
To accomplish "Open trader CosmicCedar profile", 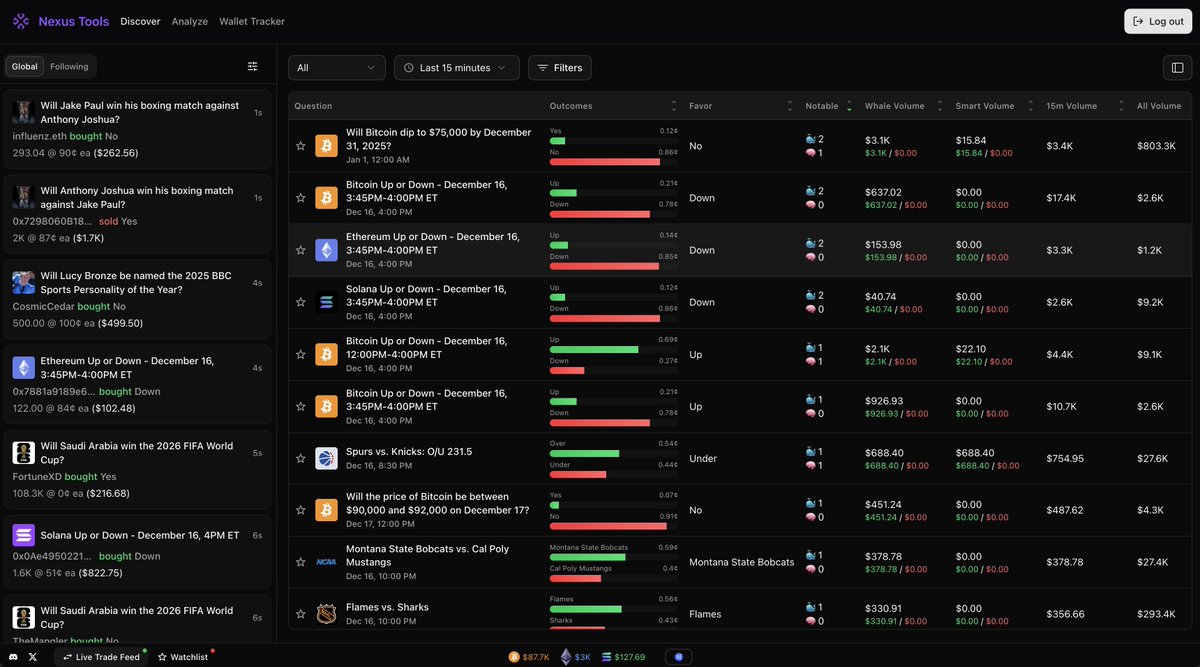I will 43,307.
